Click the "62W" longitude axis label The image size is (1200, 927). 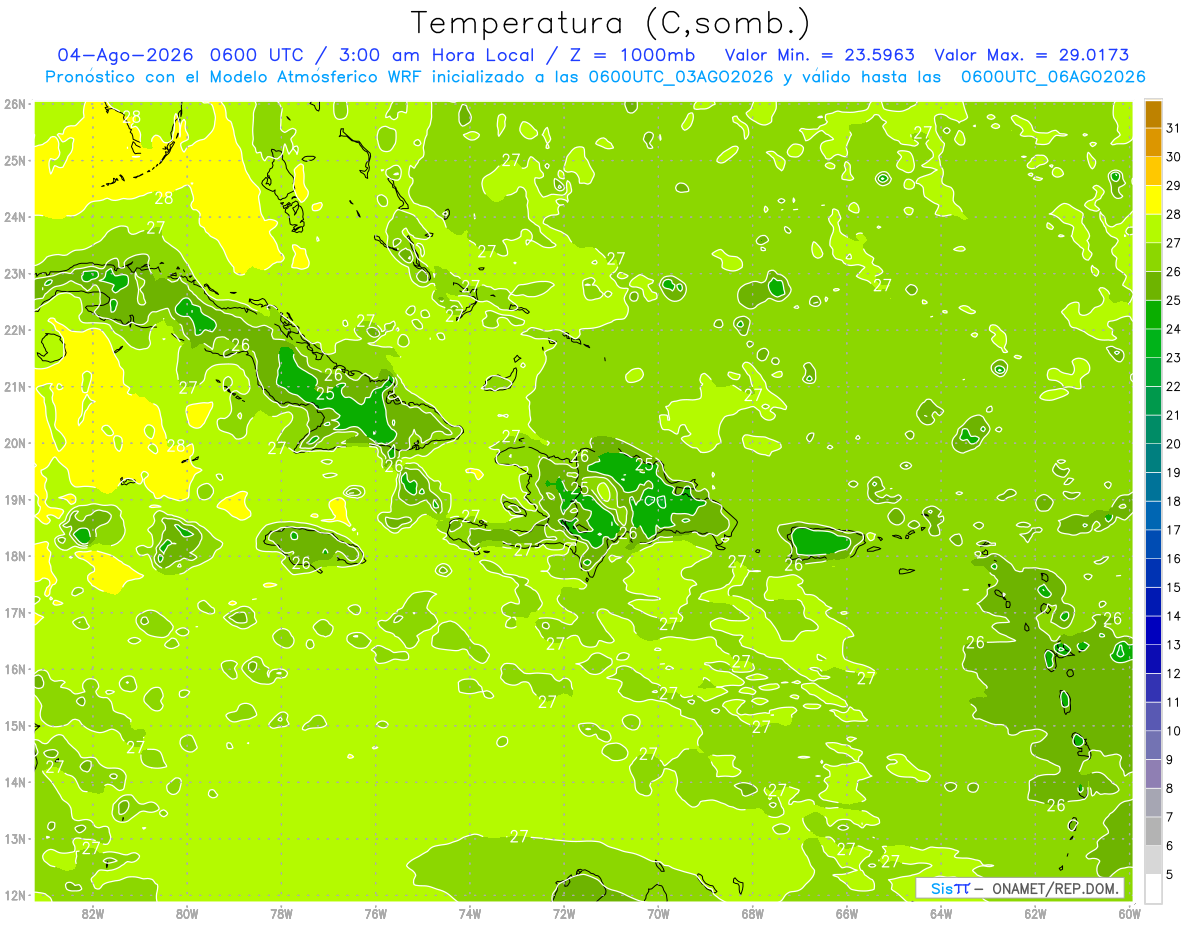(x=1035, y=913)
